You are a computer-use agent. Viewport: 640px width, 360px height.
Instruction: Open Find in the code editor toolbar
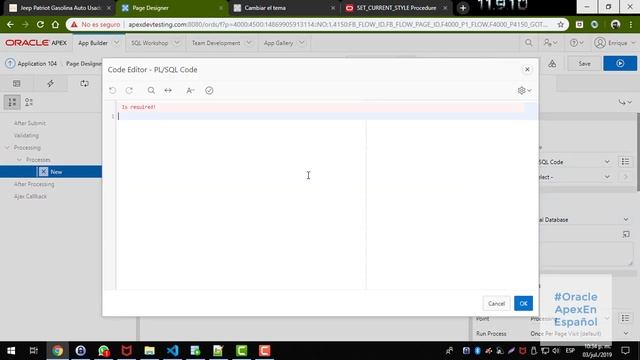pyautogui.click(x=151, y=90)
